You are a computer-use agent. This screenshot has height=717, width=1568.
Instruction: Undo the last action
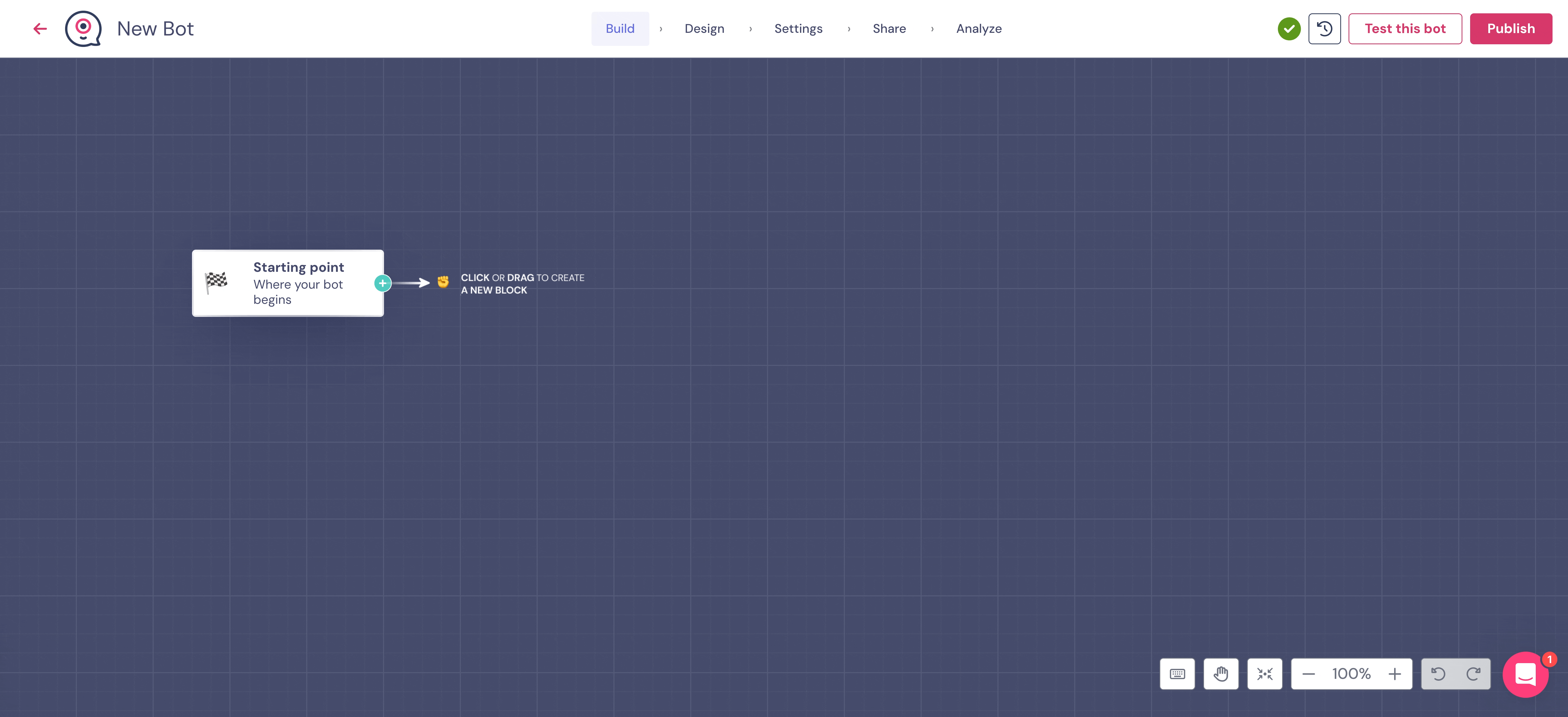tap(1438, 674)
